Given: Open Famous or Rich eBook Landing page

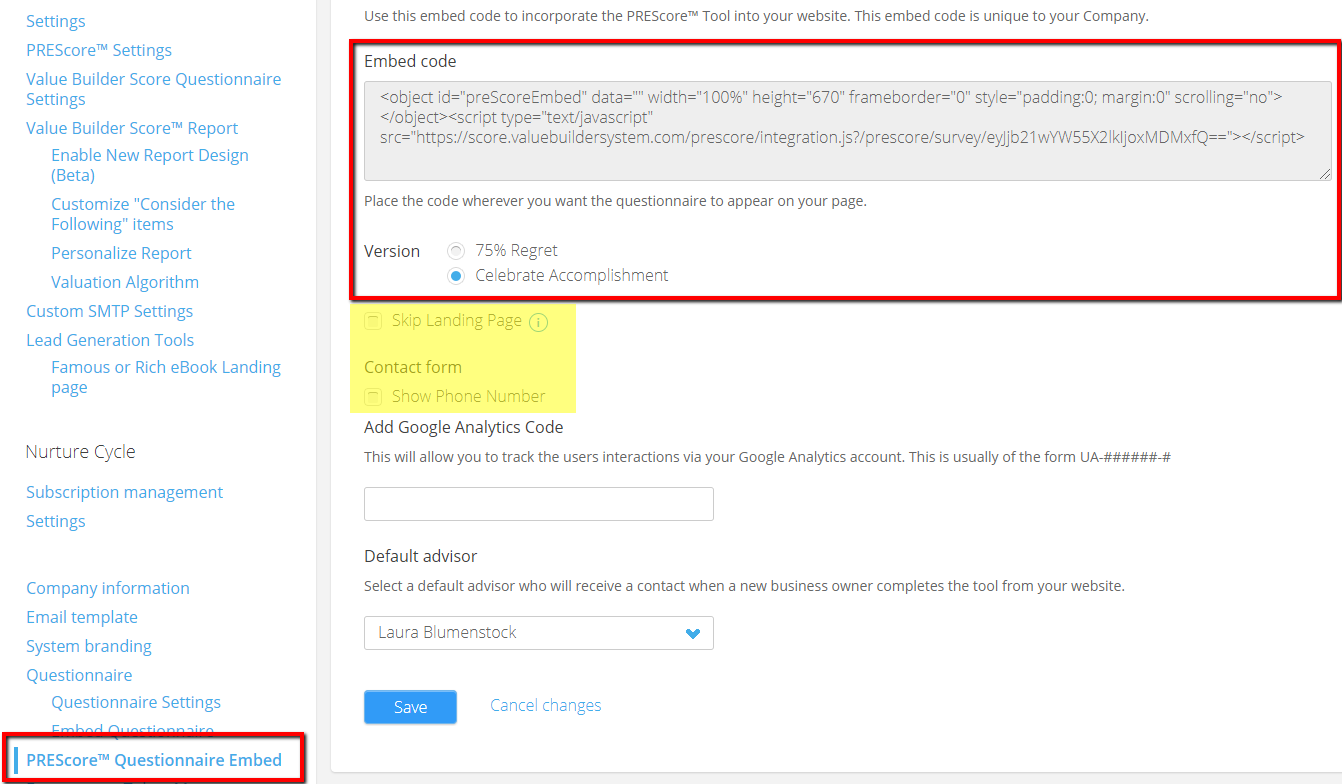Looking at the screenshot, I should pos(166,377).
